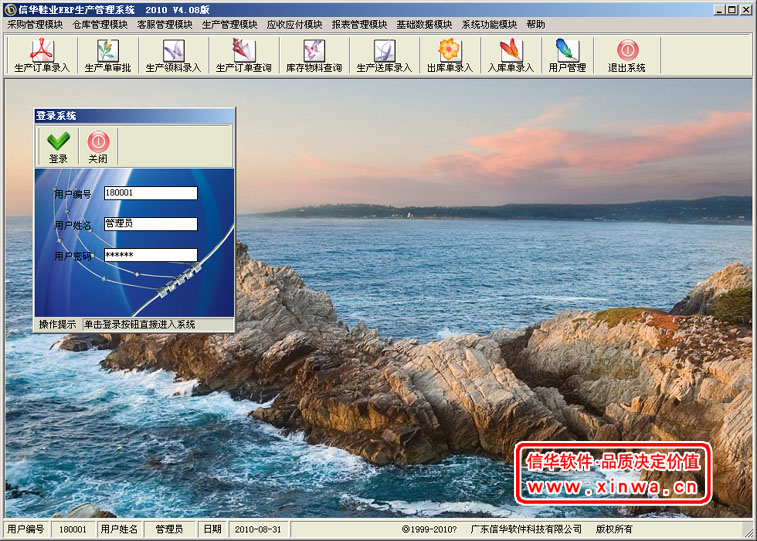Click status bar date 2010-08-31

258,529
